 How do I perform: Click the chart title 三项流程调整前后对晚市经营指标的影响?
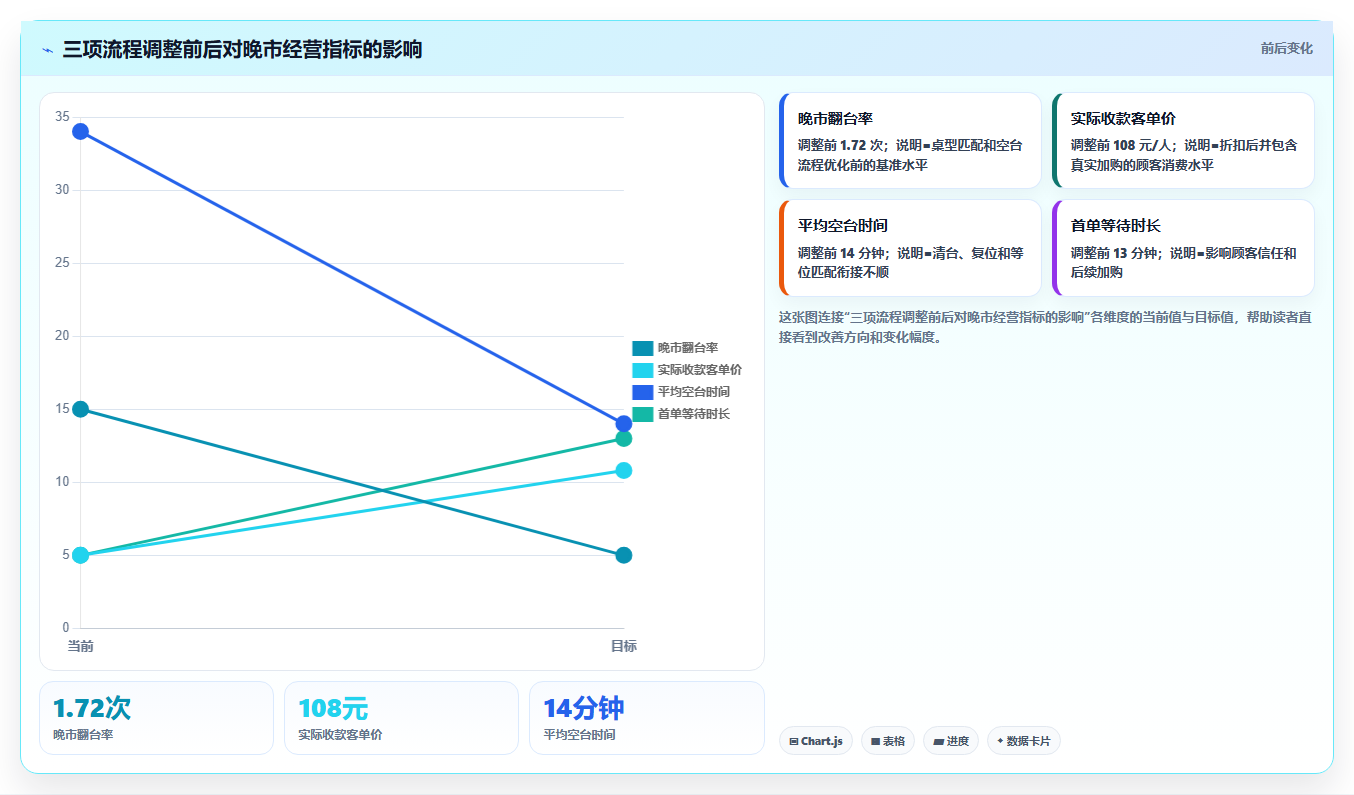(x=242, y=50)
